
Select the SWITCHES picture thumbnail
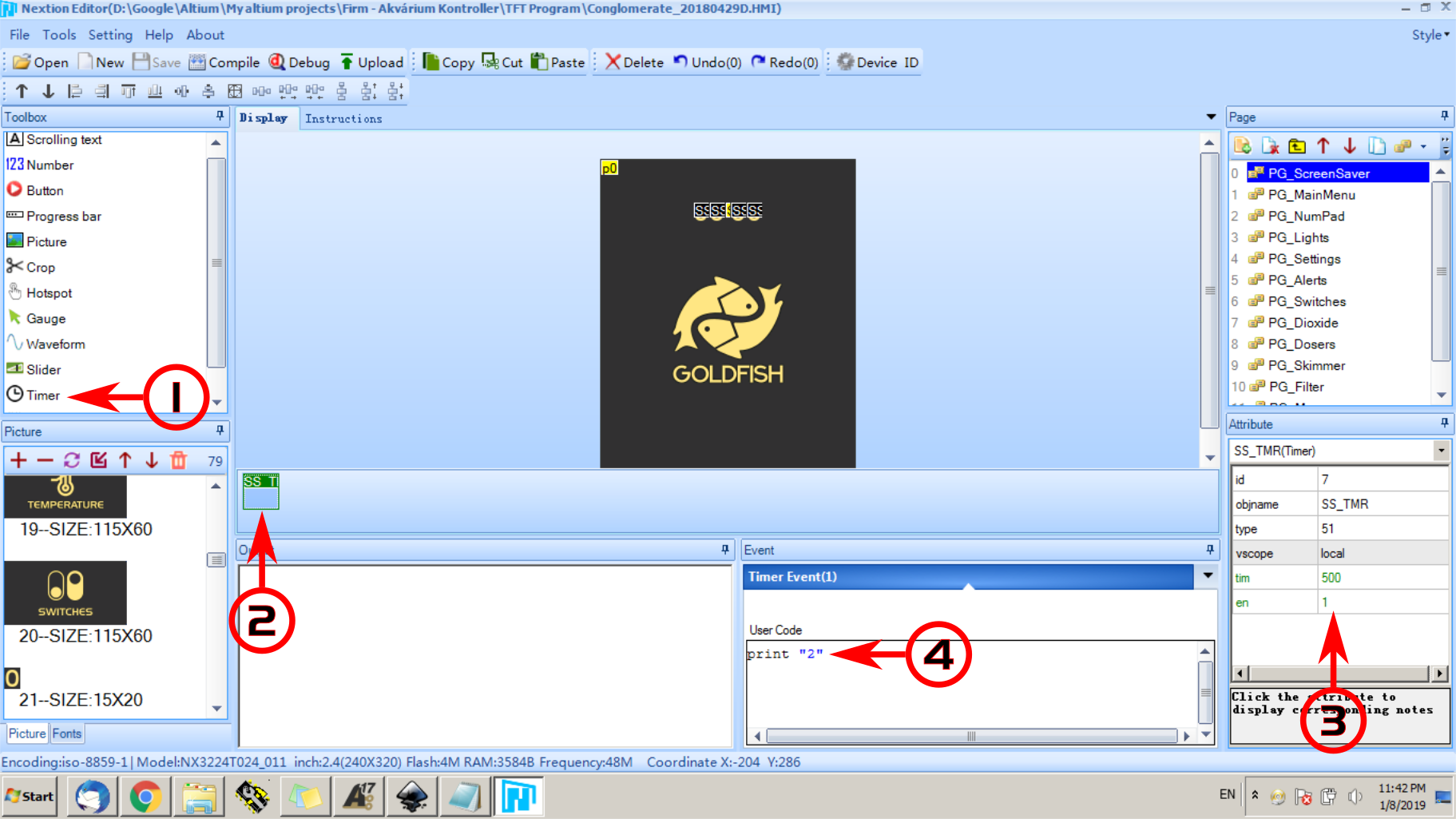66,592
